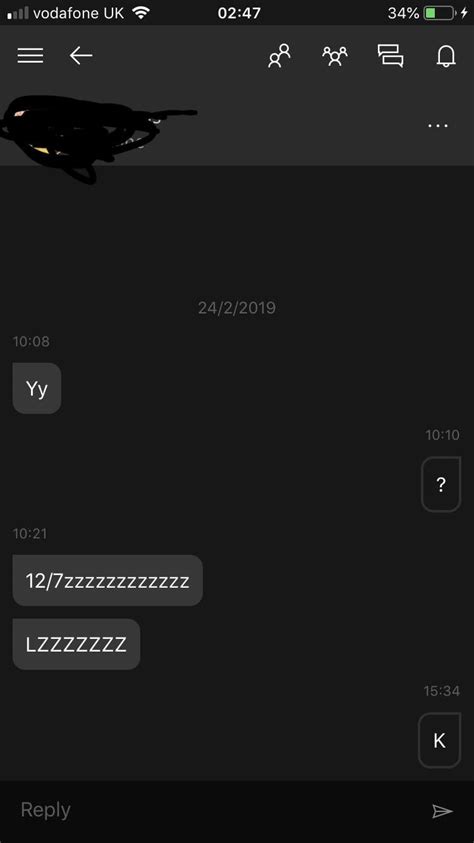The width and height of the screenshot is (474, 843).
Task: Tap the 02:47 status bar clock
Action: (x=239, y=13)
